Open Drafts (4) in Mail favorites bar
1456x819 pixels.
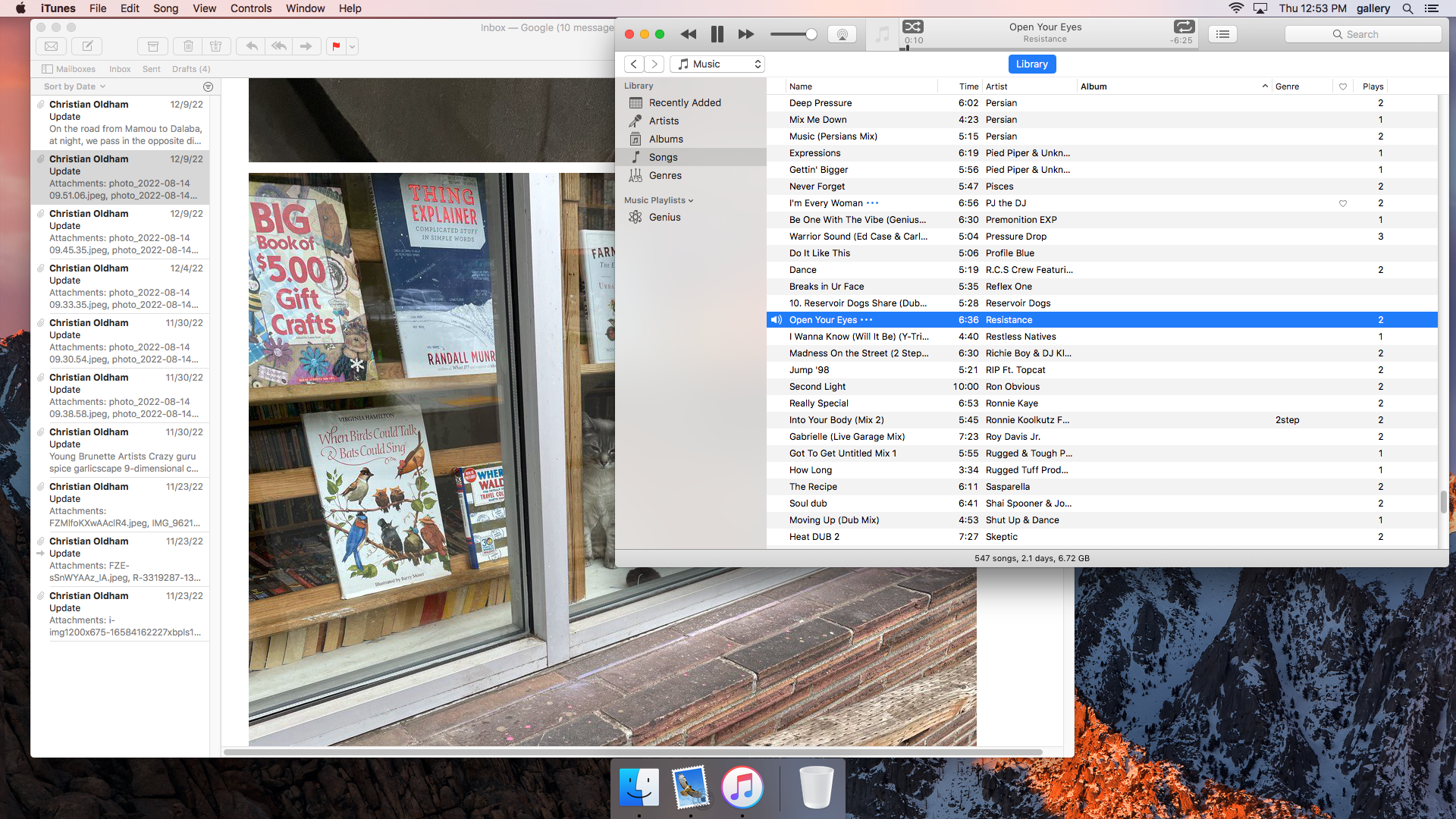191,69
